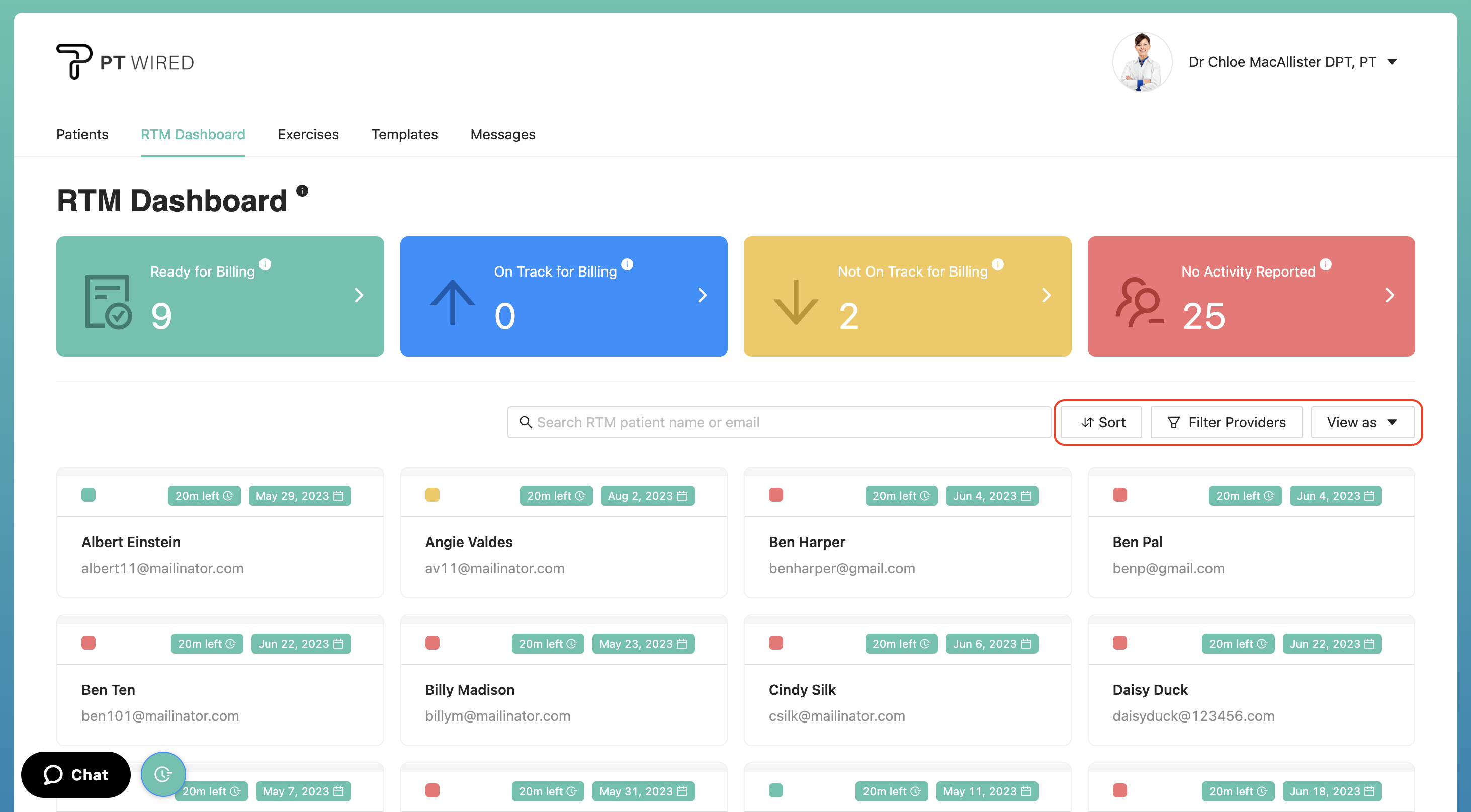Click the Ready for Billing card arrow
The image size is (1471, 812).
359,296
